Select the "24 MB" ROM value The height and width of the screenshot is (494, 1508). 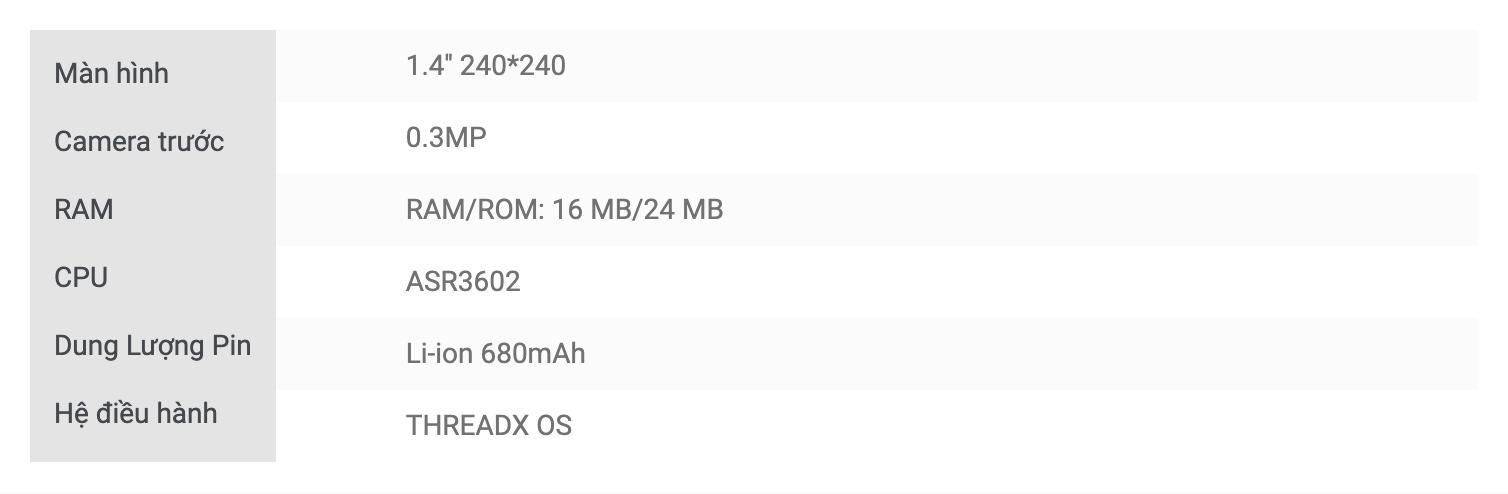click(683, 210)
